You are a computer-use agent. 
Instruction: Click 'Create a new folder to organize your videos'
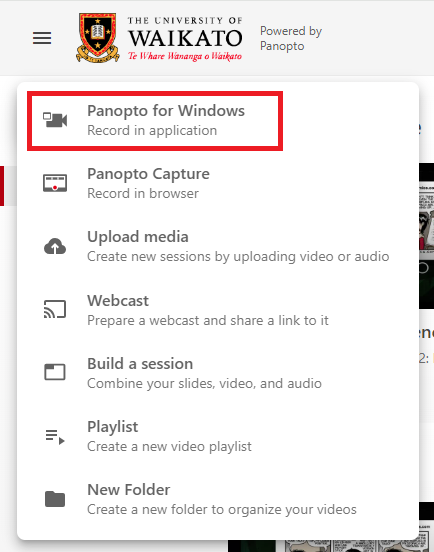pos(222,509)
